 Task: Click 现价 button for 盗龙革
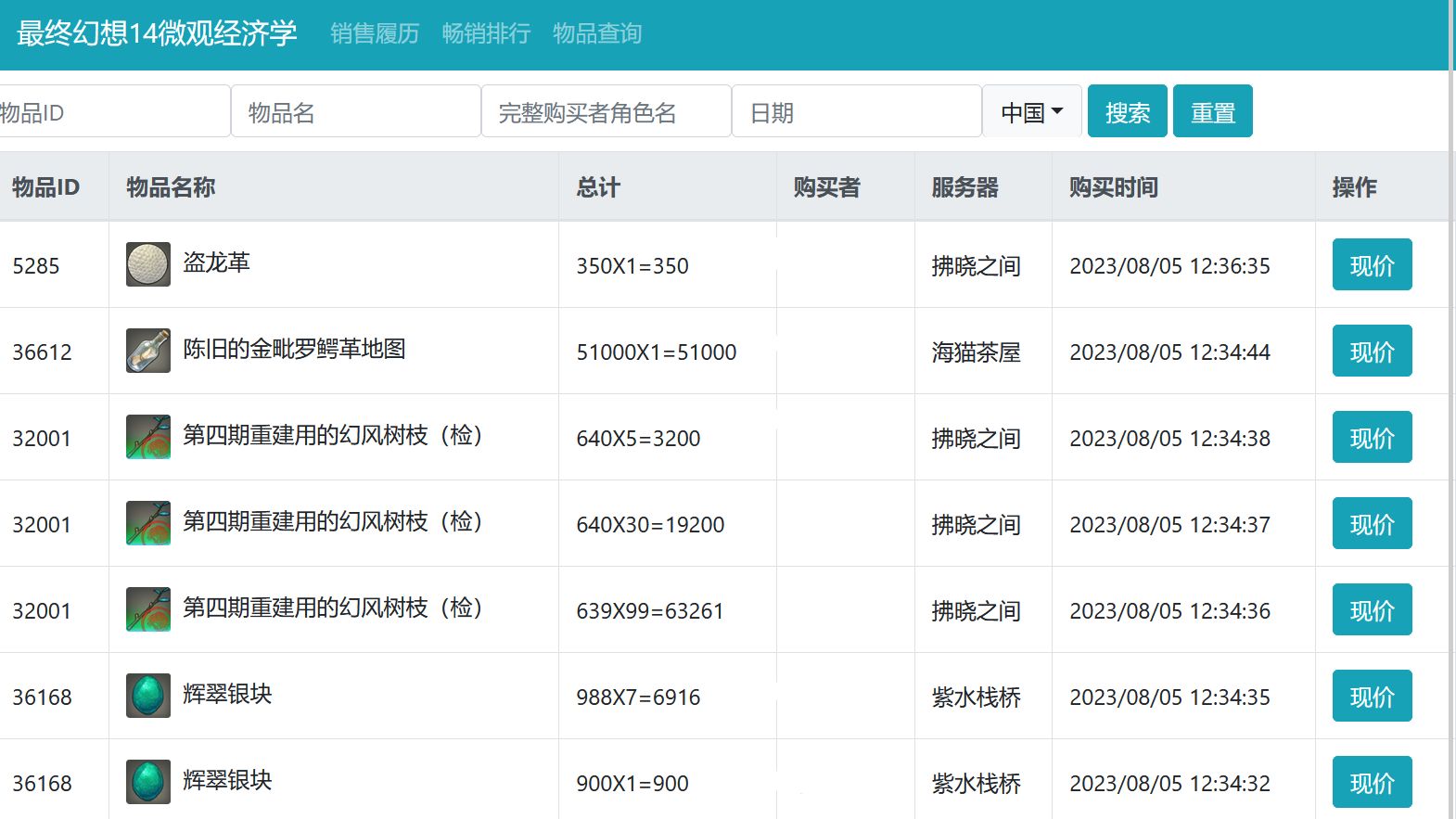coord(1373,264)
